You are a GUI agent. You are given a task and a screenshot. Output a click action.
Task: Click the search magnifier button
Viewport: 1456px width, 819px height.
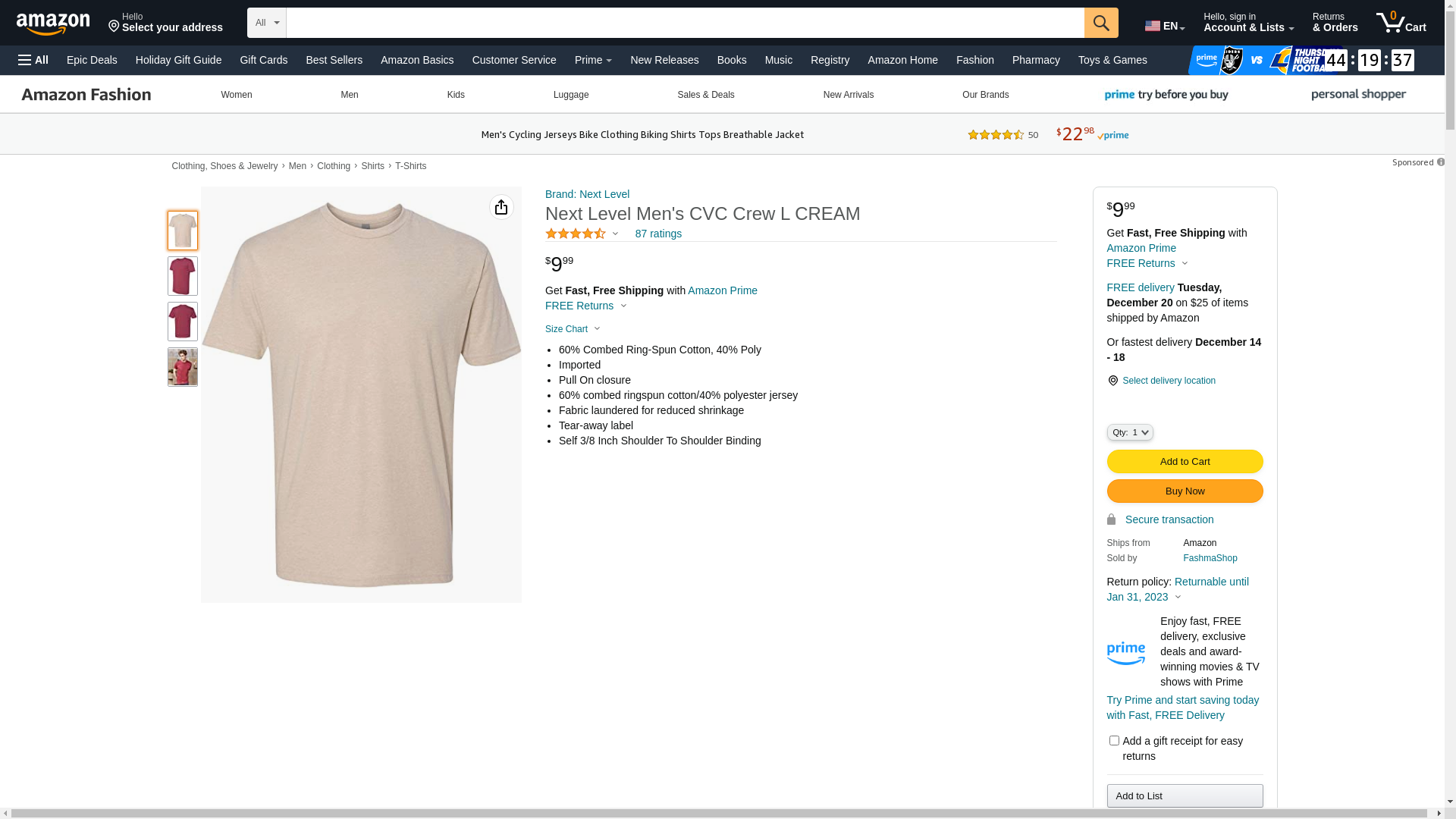click(1100, 23)
